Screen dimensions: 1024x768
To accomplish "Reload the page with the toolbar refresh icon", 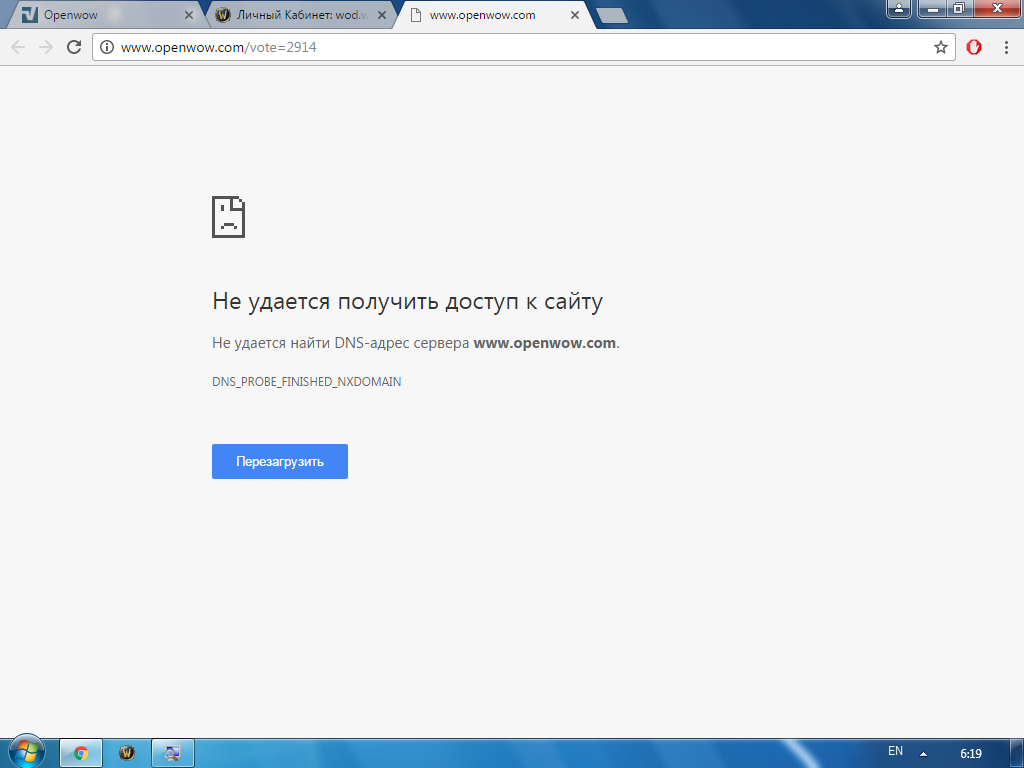I will coord(73,47).
